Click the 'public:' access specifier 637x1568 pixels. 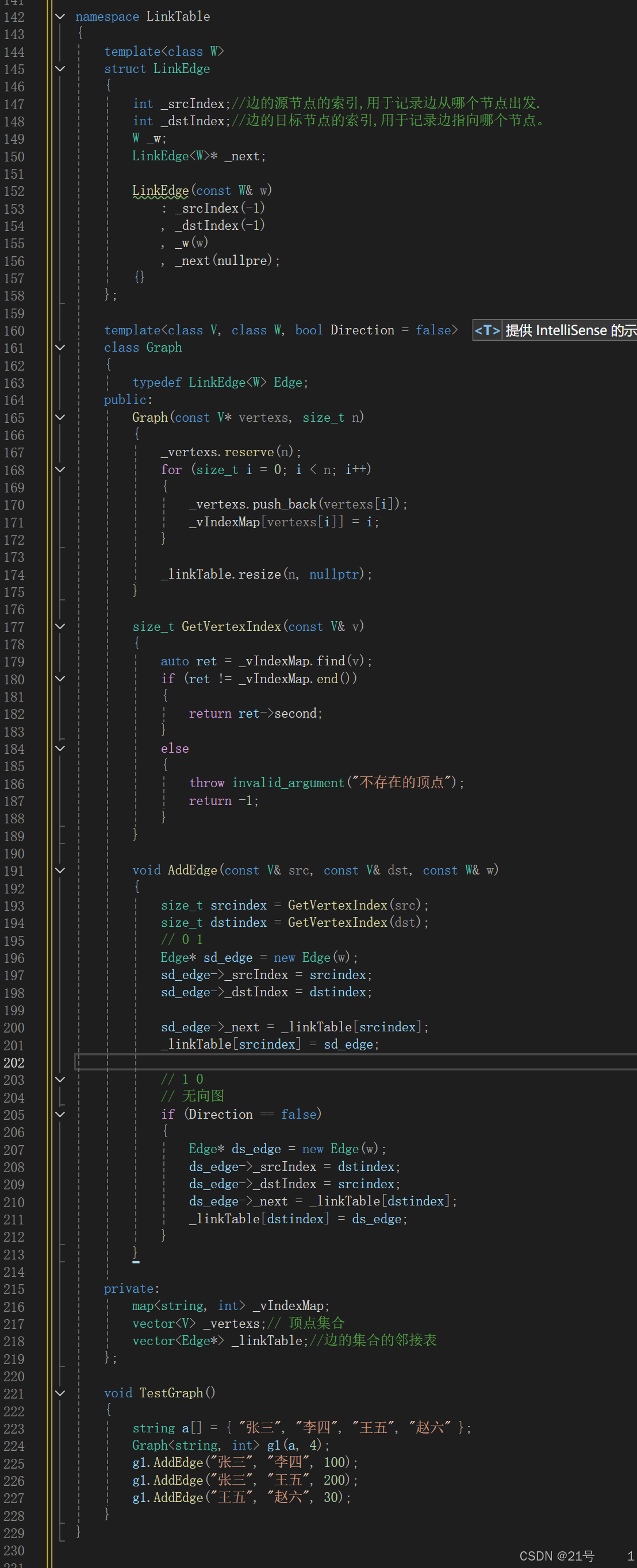click(x=129, y=400)
